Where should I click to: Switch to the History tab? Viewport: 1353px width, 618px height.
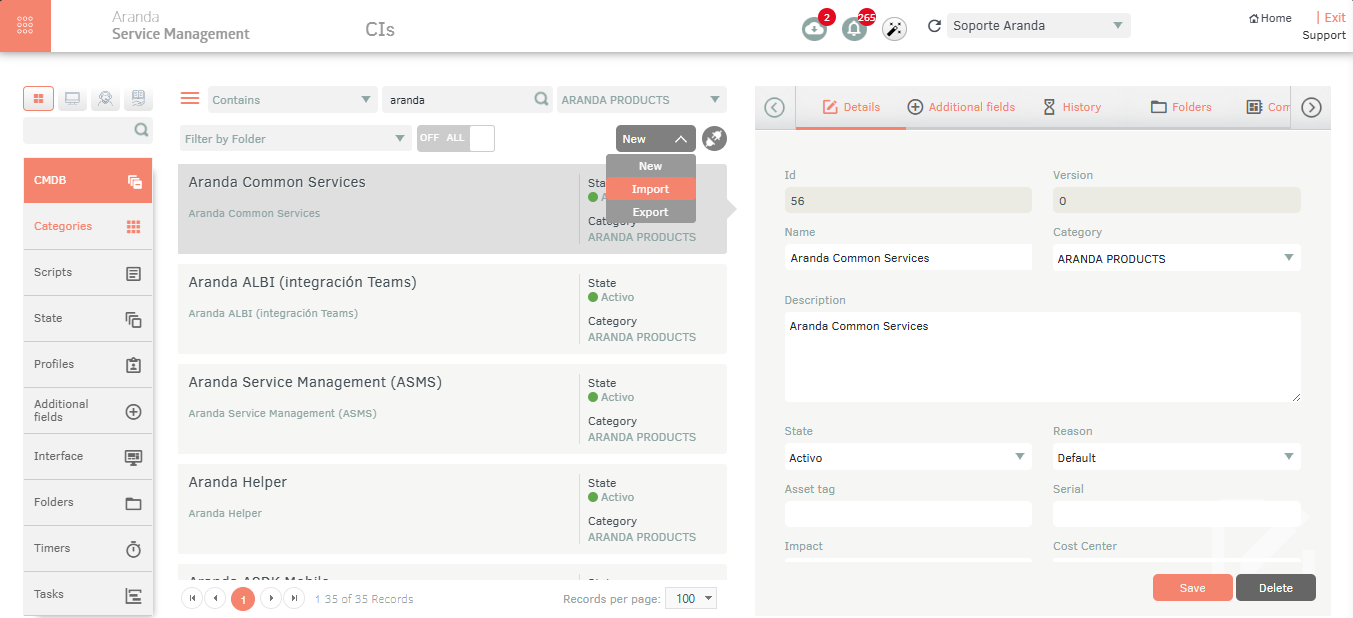pos(1072,107)
